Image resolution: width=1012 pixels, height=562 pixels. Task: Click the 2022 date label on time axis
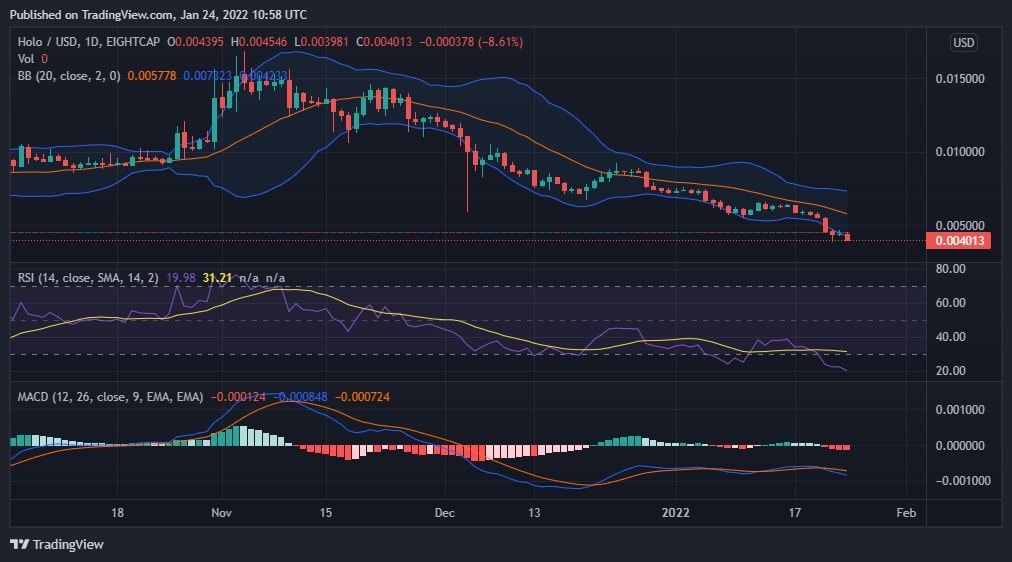pos(676,513)
